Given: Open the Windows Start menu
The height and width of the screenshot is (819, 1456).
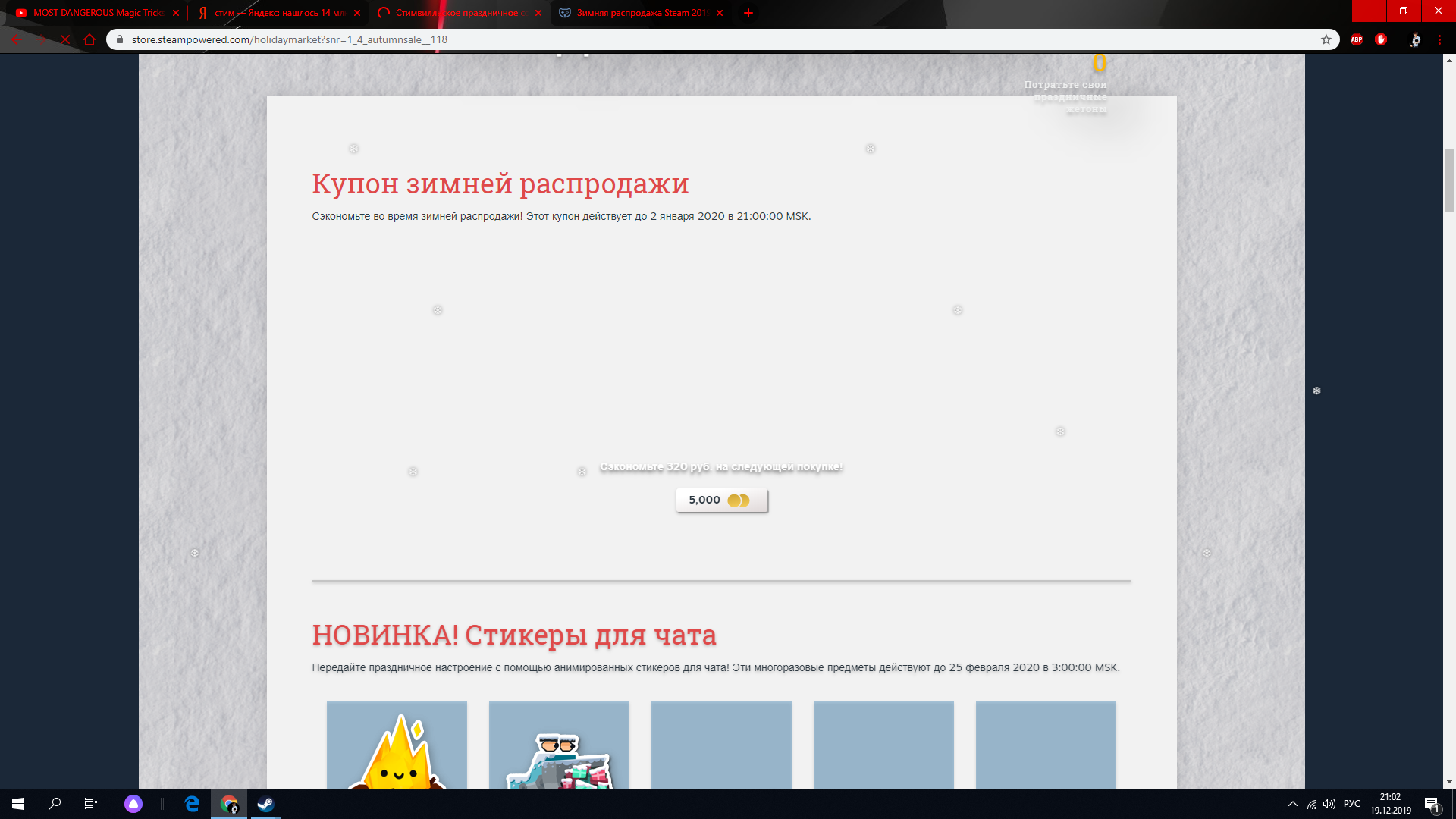Looking at the screenshot, I should pyautogui.click(x=18, y=804).
